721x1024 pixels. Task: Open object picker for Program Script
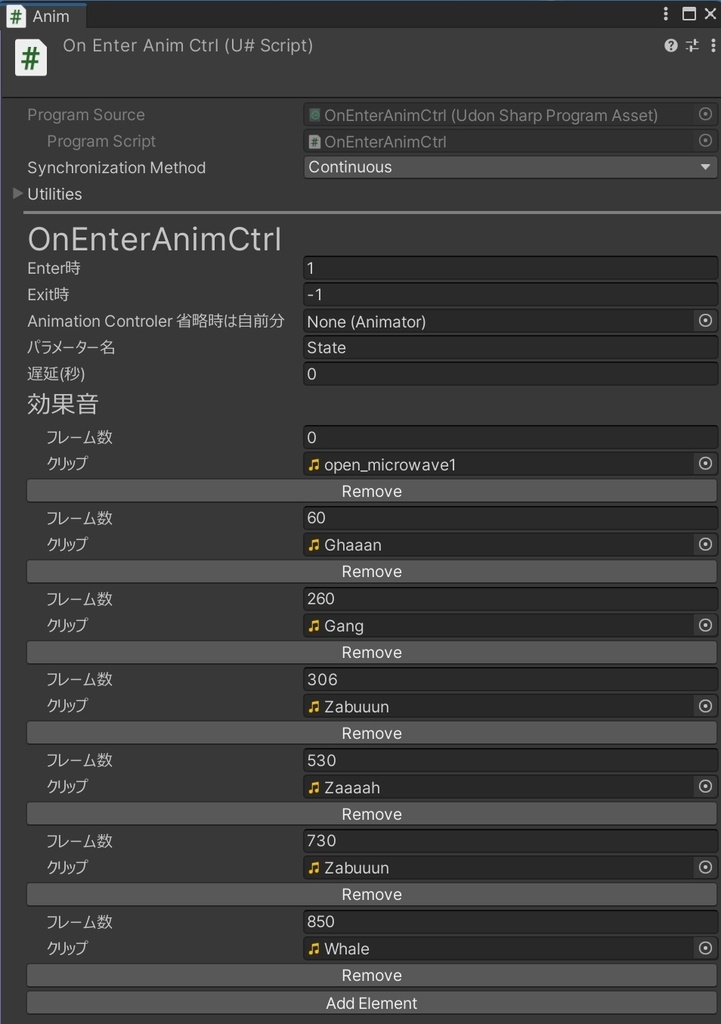tap(706, 141)
